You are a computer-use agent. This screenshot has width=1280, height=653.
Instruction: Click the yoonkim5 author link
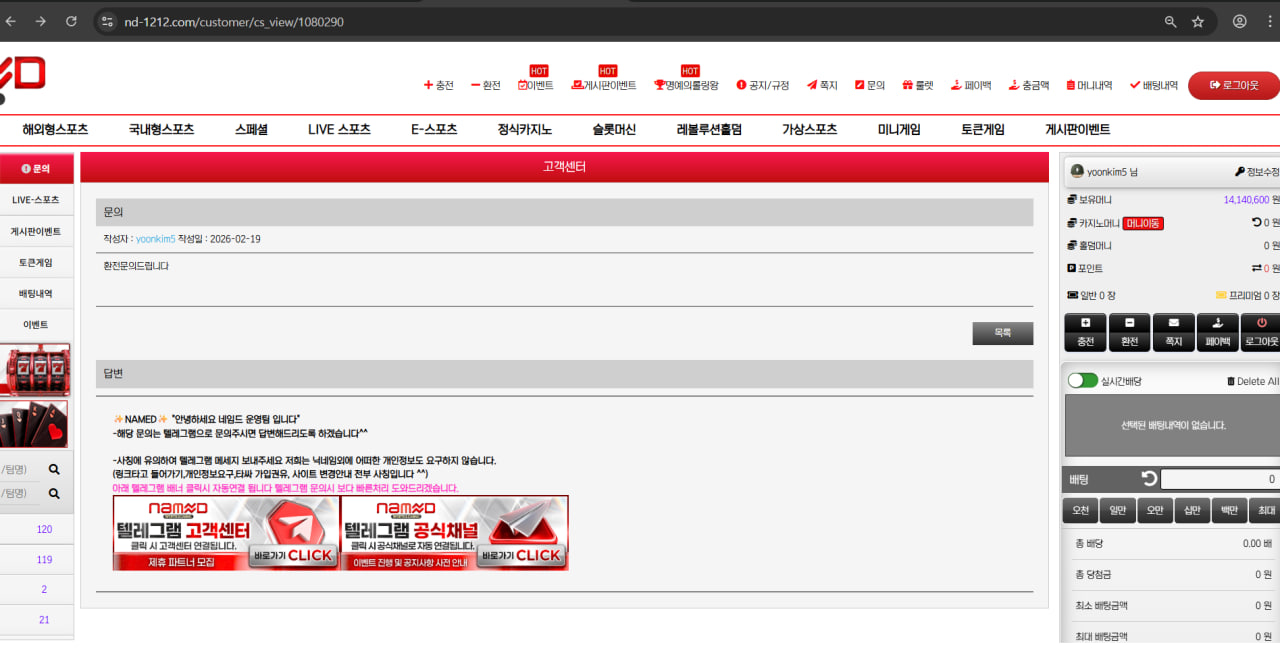[x=155, y=239]
